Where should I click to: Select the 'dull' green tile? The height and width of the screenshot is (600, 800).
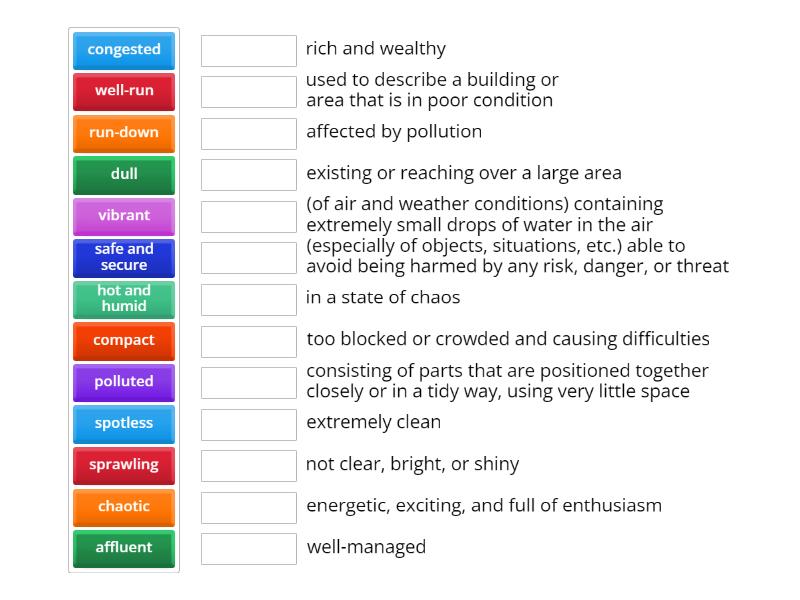click(123, 174)
